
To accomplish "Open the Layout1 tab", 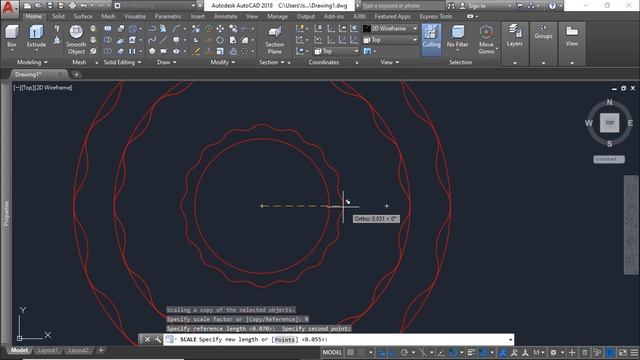I will click(x=47, y=350).
